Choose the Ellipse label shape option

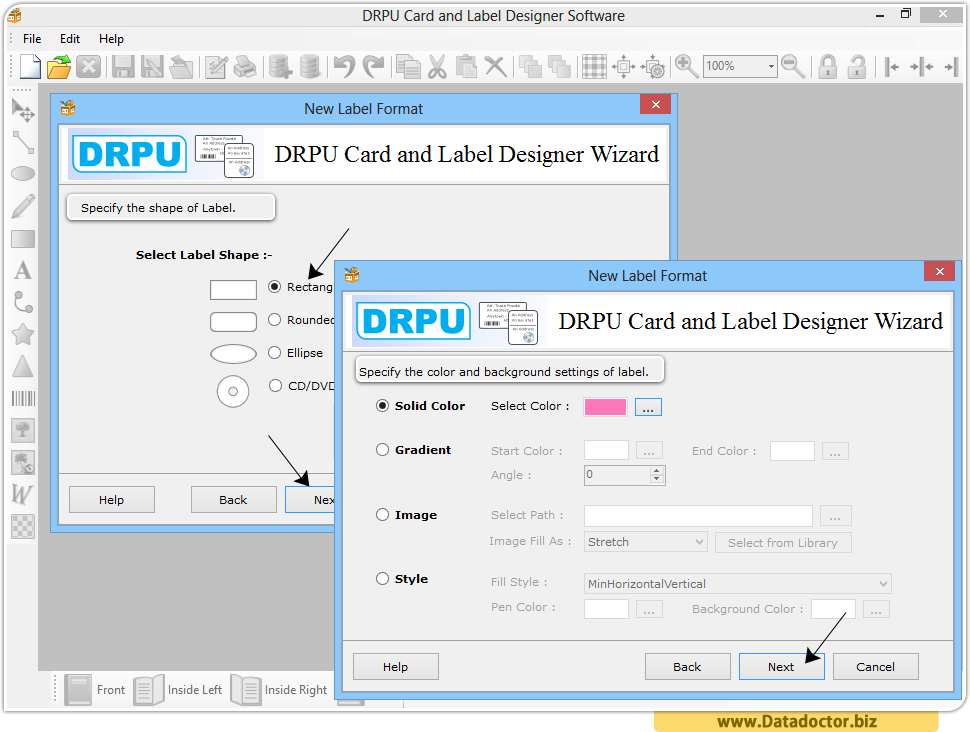[x=274, y=353]
